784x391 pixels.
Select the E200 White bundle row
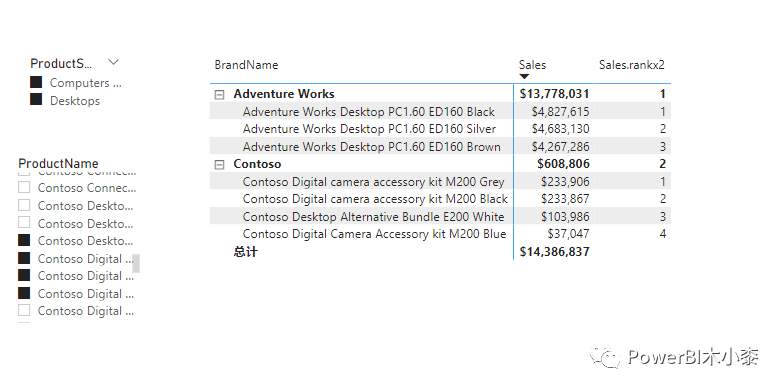tap(440, 216)
